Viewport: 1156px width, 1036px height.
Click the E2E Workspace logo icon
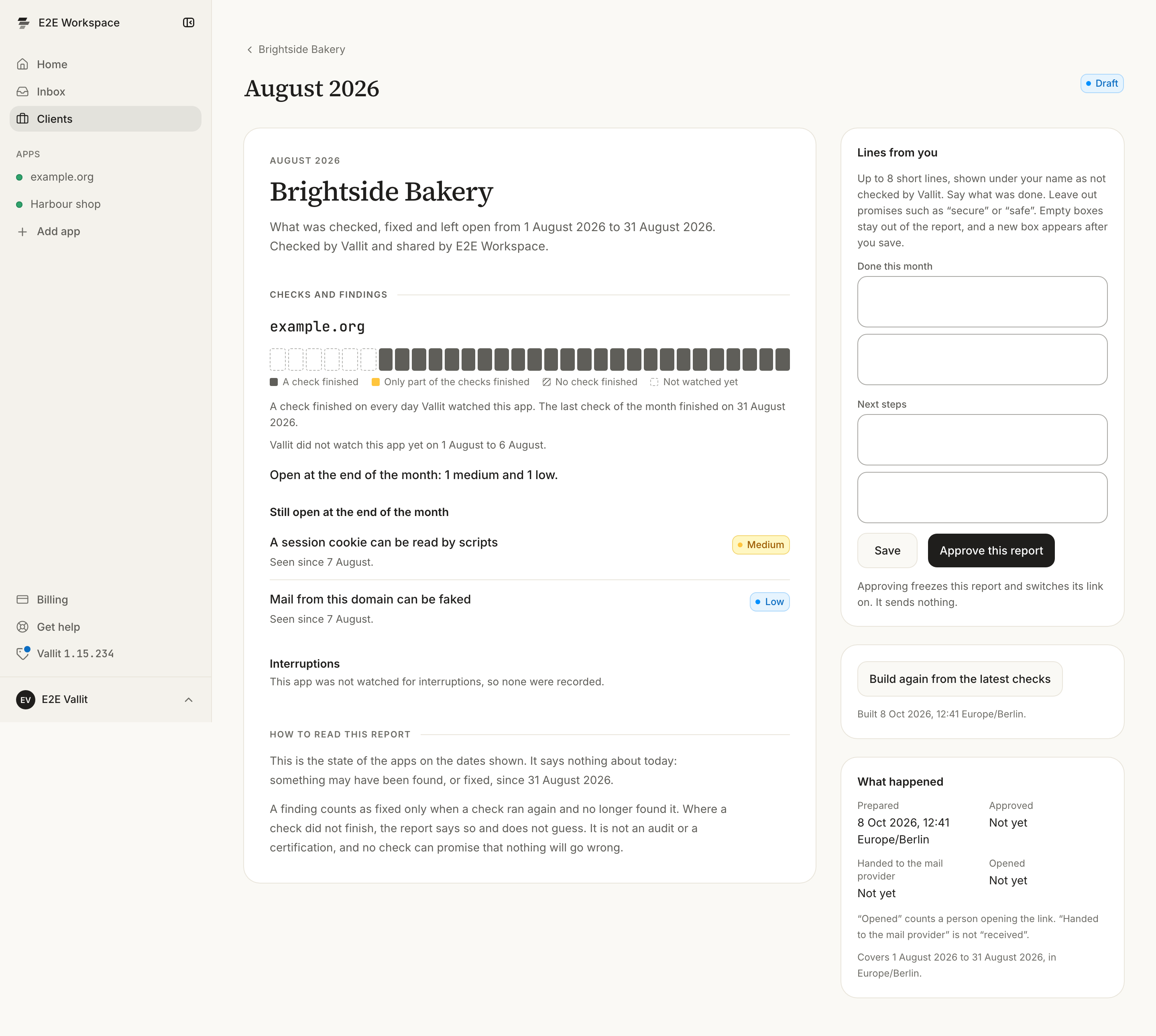coord(23,23)
